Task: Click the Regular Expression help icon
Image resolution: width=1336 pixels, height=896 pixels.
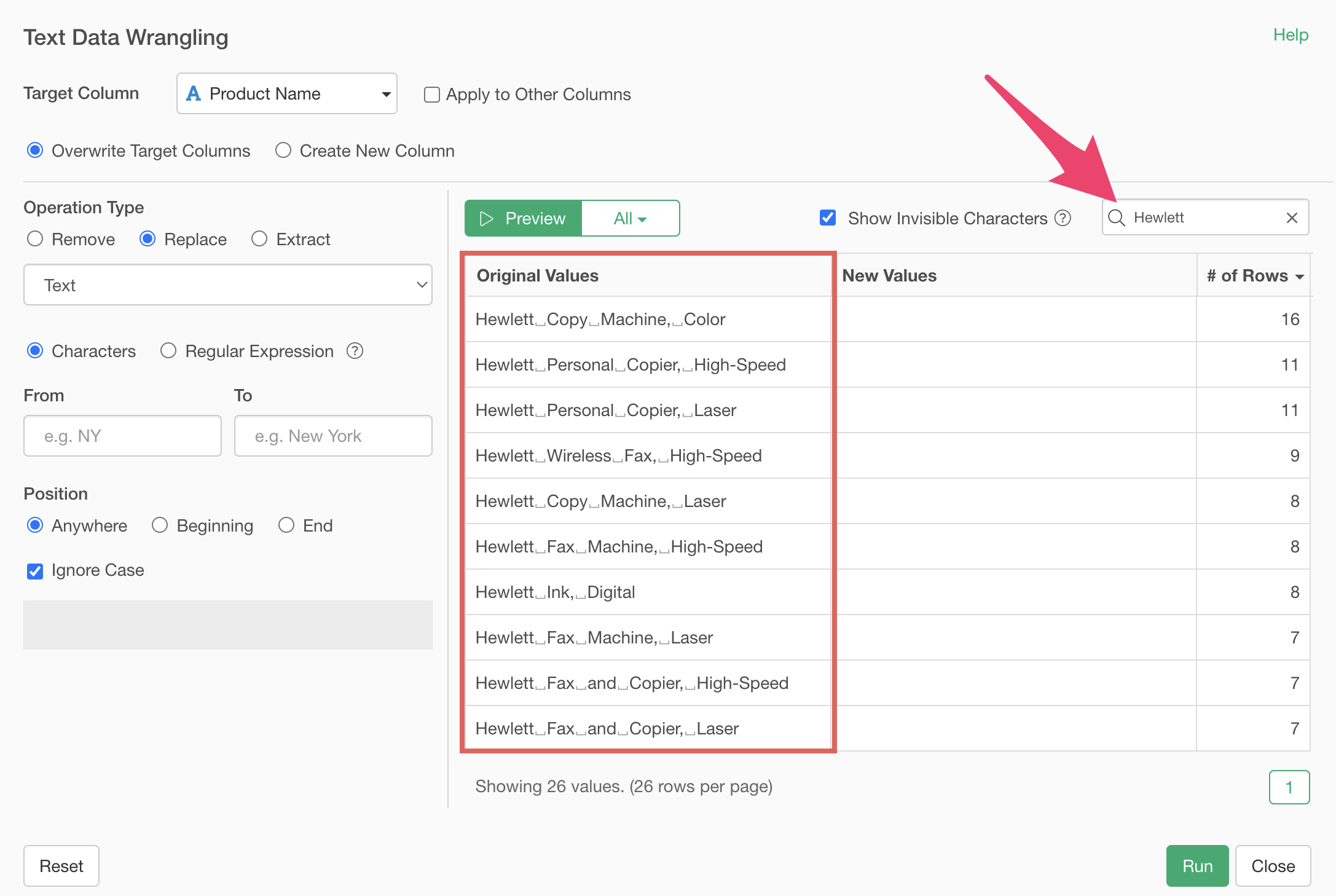Action: 355,351
